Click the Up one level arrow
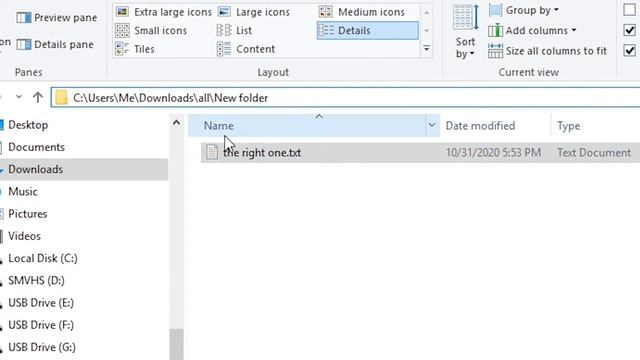Screen dimensions: 640x360 [38, 97]
